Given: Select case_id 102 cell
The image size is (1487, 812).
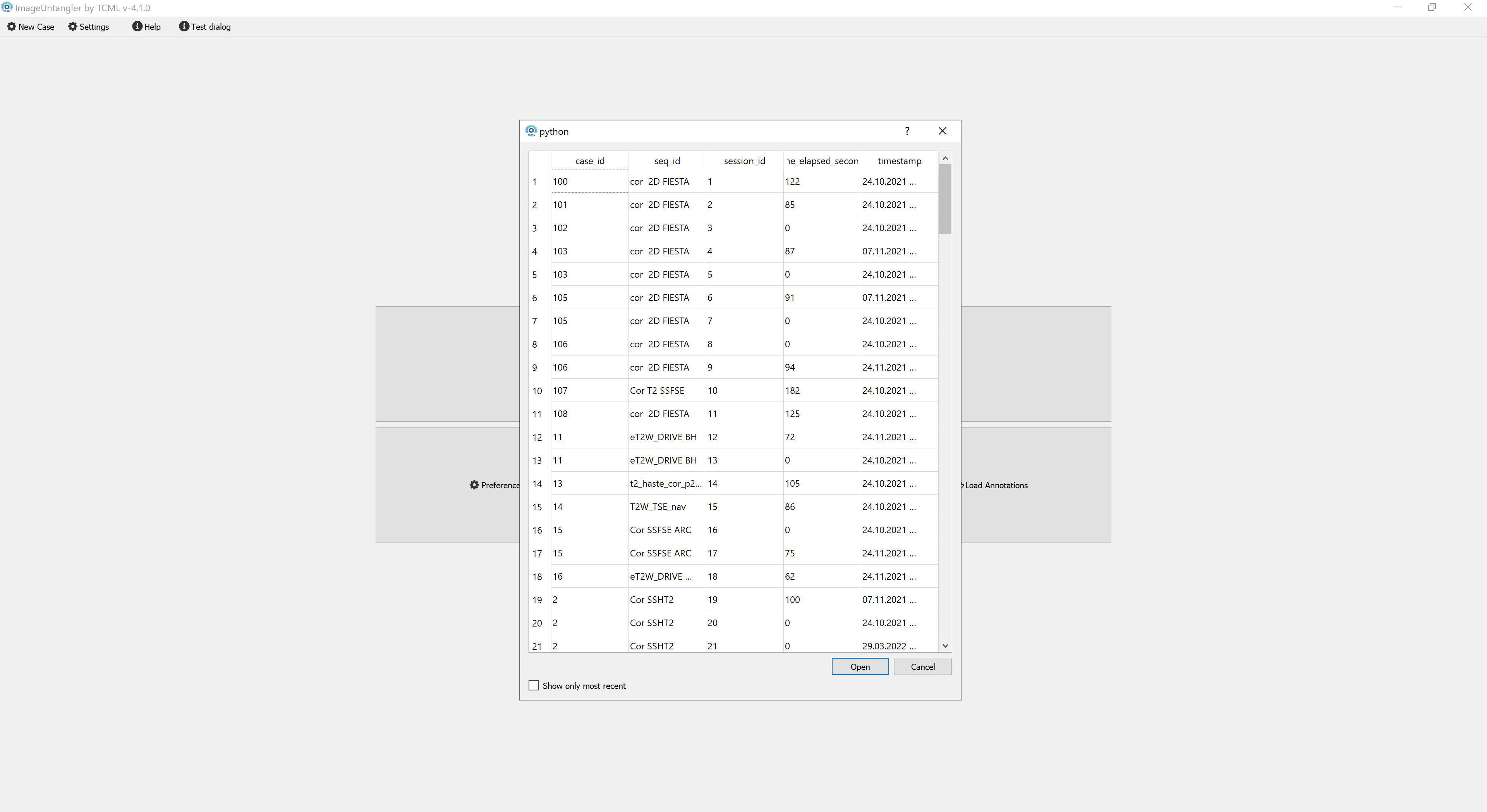Looking at the screenshot, I should point(590,228).
